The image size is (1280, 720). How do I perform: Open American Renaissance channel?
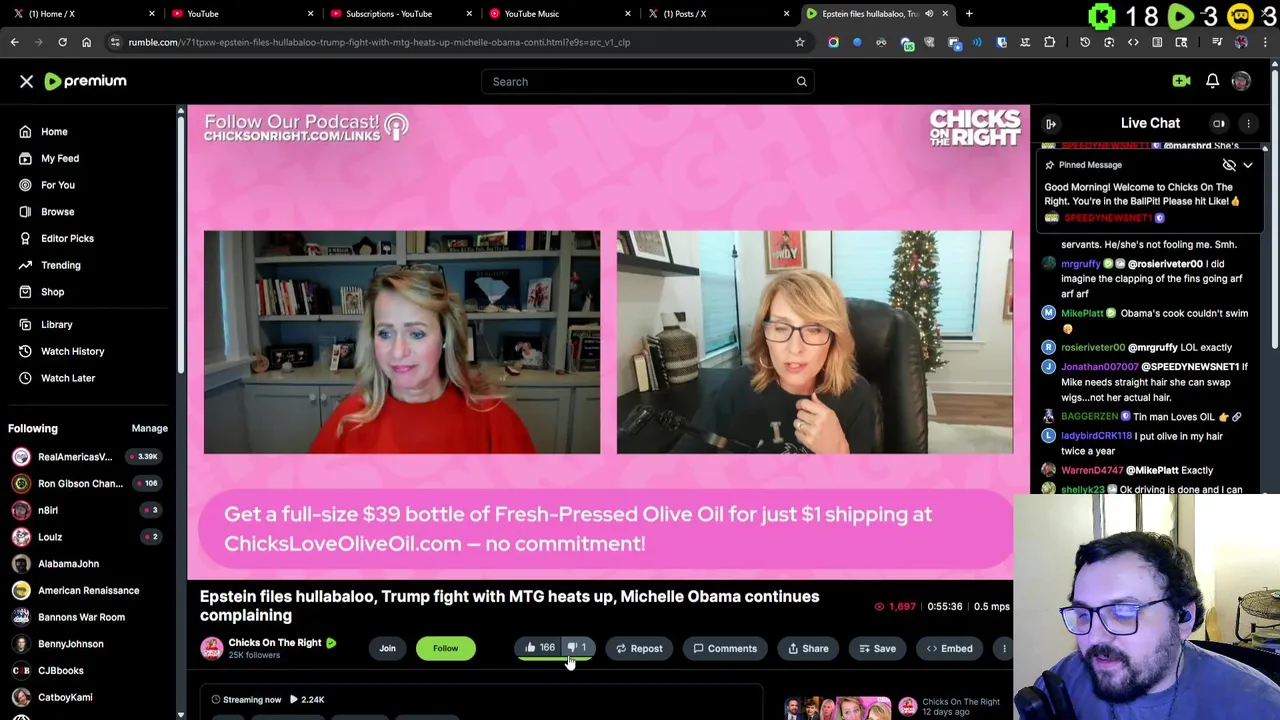pyautogui.click(x=88, y=590)
